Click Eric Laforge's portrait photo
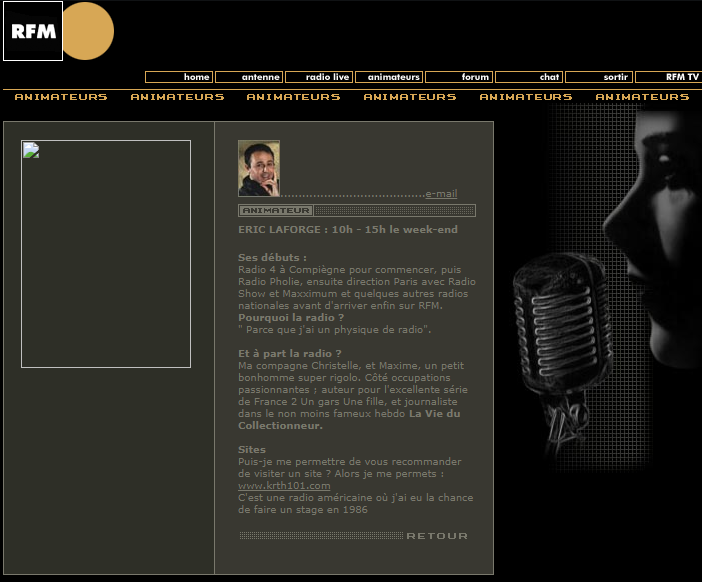702x582 pixels. [x=259, y=168]
